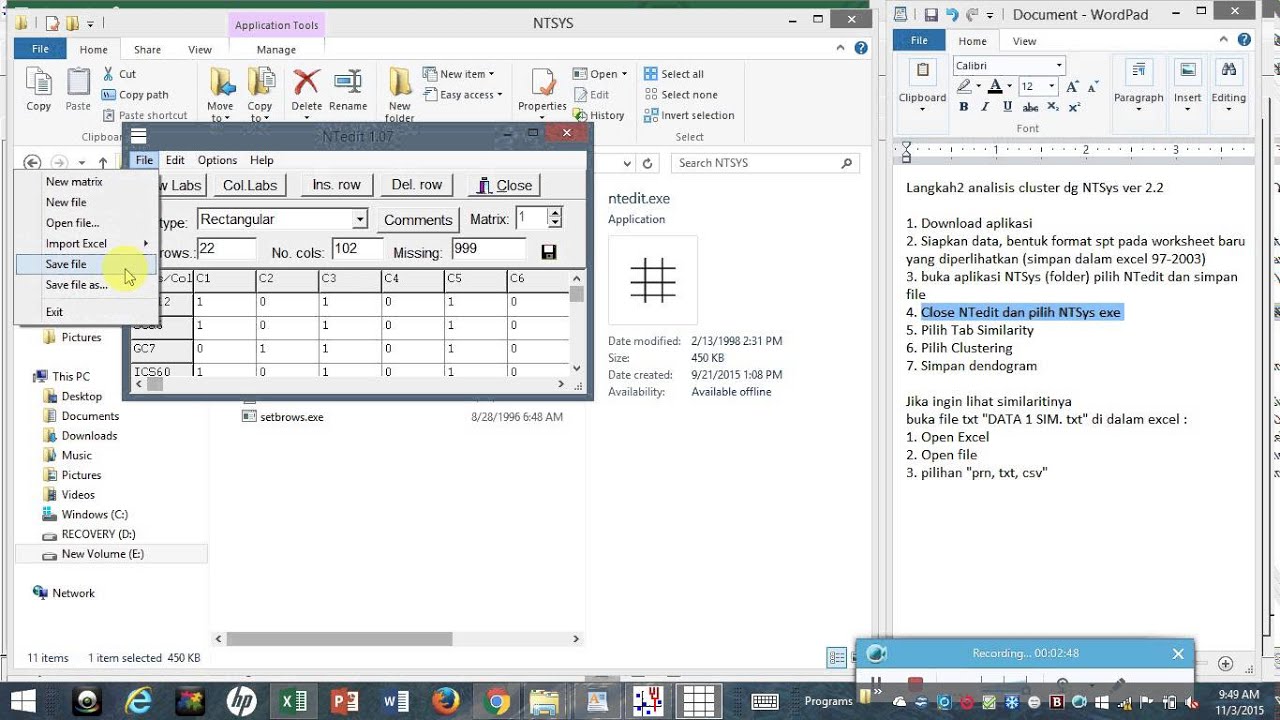1280x720 pixels.
Task: Click the WordPad Grow font icon
Action: [1072, 87]
